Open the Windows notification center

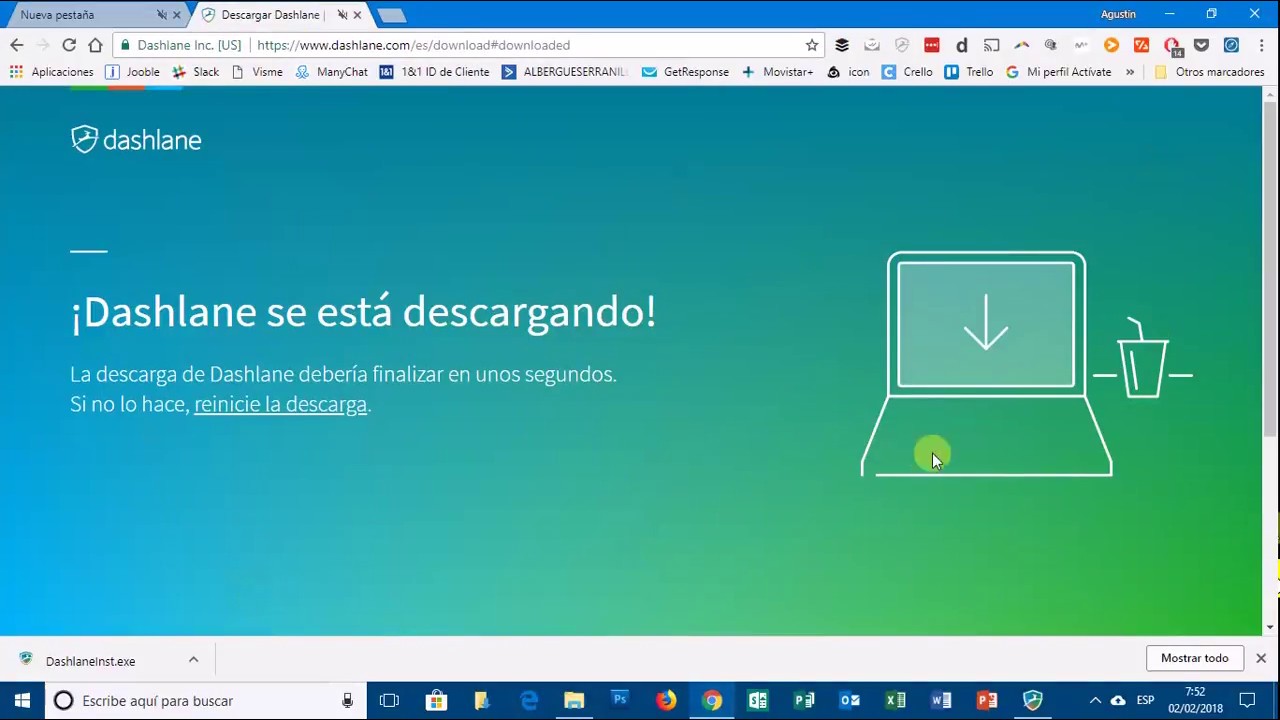pos(1247,701)
